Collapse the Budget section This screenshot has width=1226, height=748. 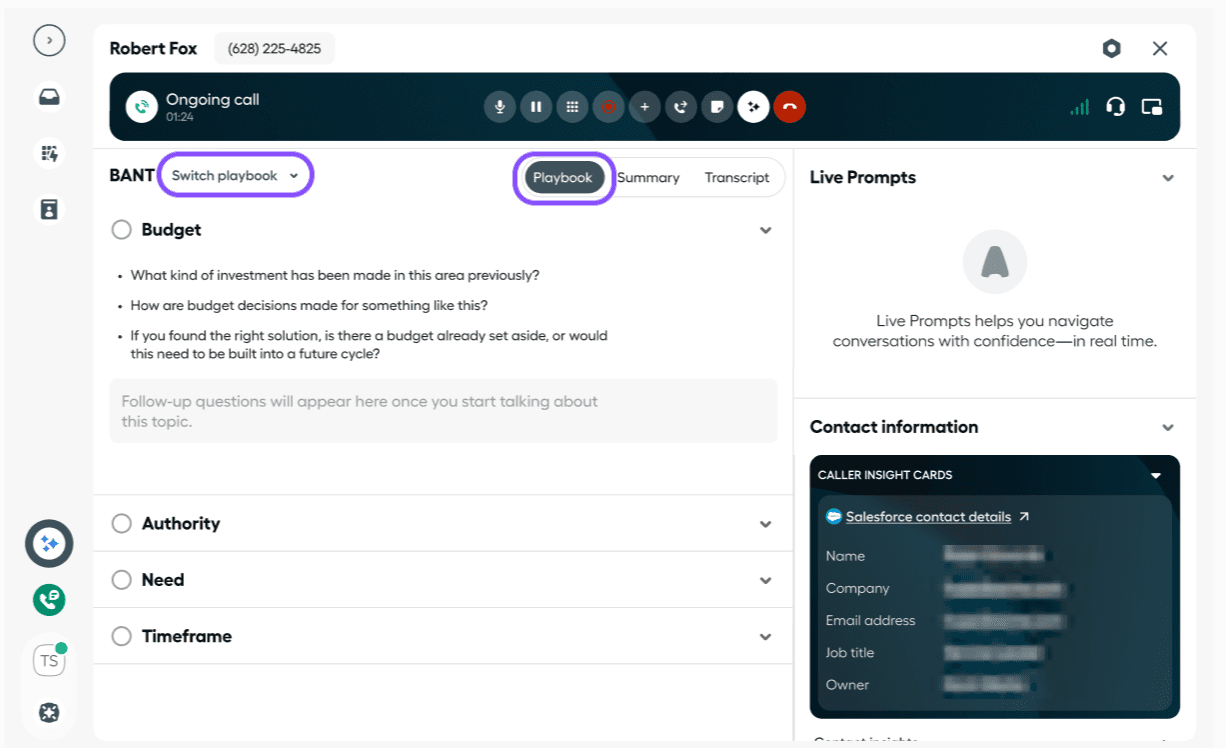point(765,230)
